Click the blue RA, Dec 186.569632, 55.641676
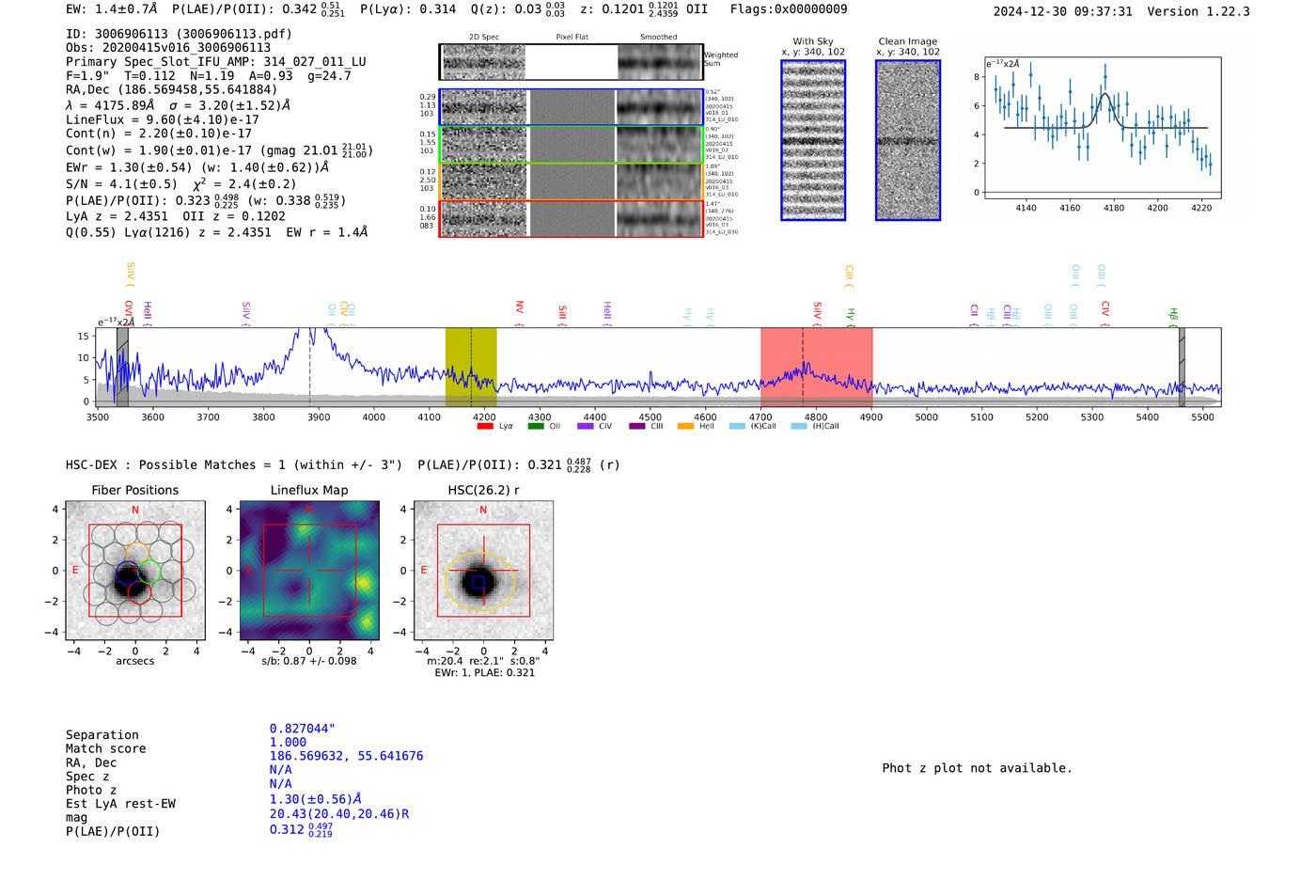The image size is (1316, 896). [346, 756]
